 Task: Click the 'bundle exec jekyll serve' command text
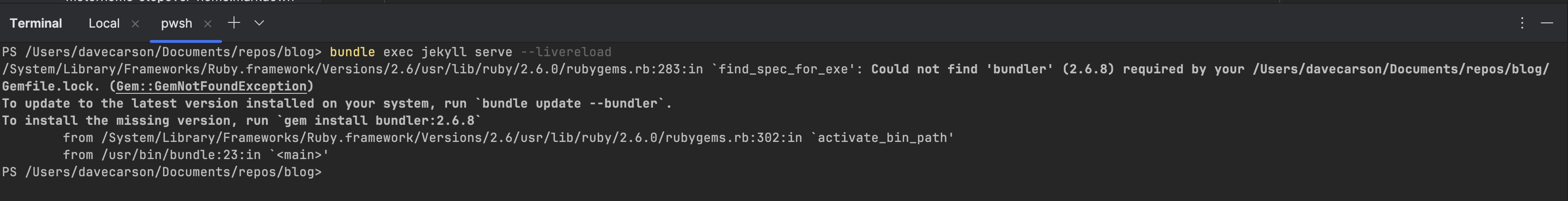(x=421, y=52)
